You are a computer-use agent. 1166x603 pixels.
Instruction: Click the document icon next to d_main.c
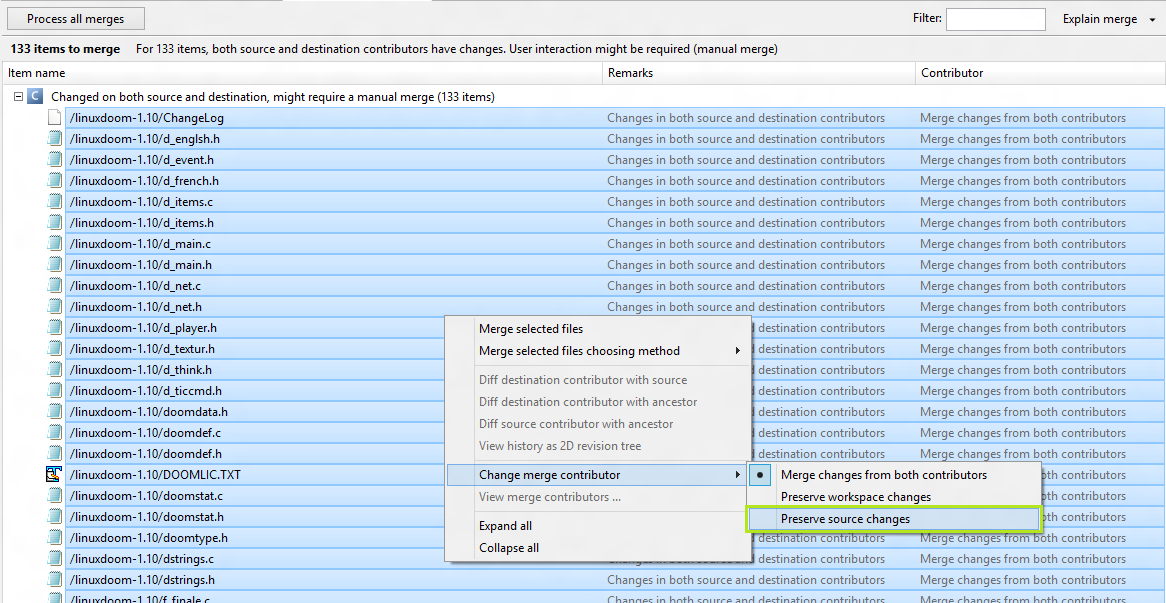[x=54, y=243]
